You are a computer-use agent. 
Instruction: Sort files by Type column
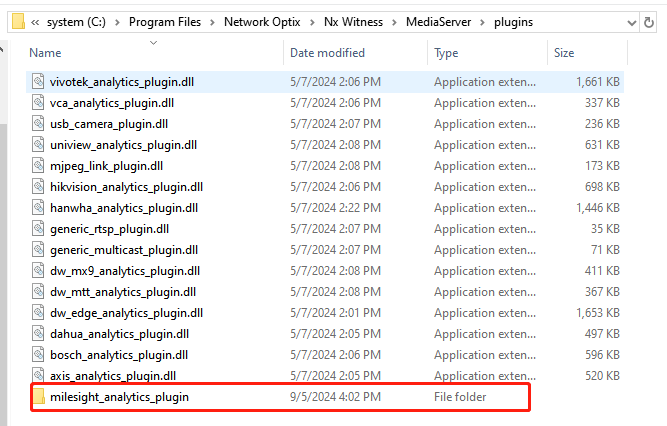coord(446,53)
